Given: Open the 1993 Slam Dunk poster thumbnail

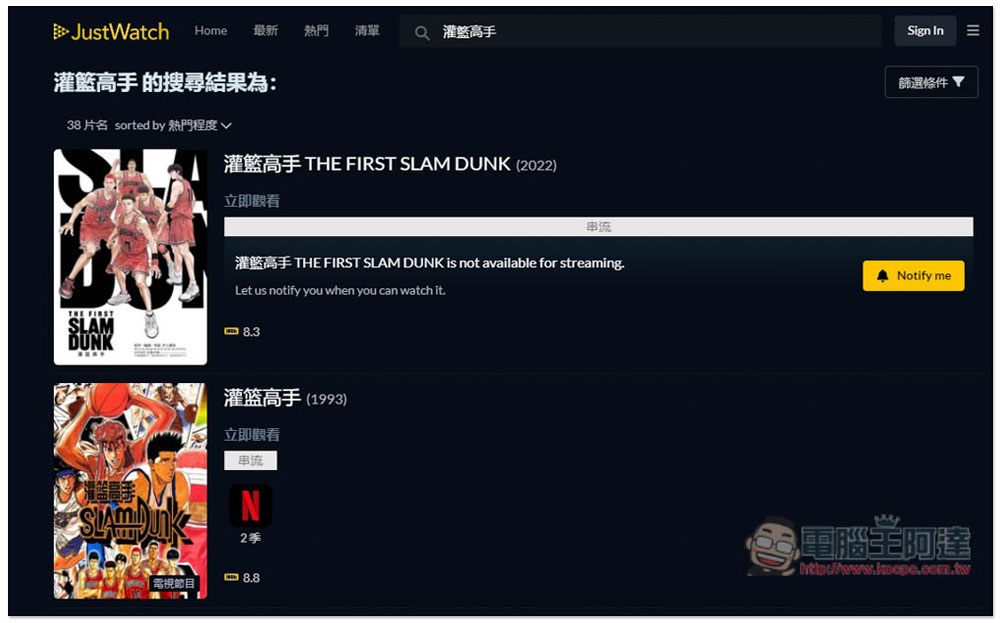Looking at the screenshot, I should pos(130,490).
